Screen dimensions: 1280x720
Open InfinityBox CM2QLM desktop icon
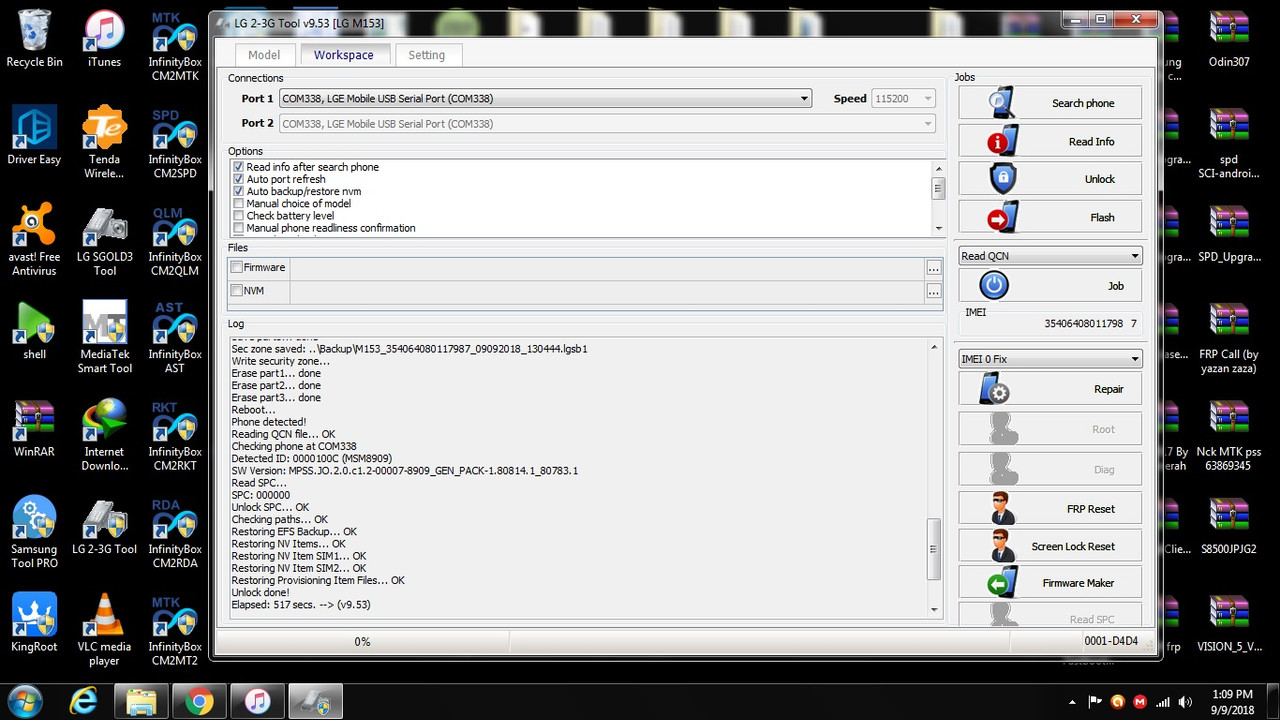(174, 240)
